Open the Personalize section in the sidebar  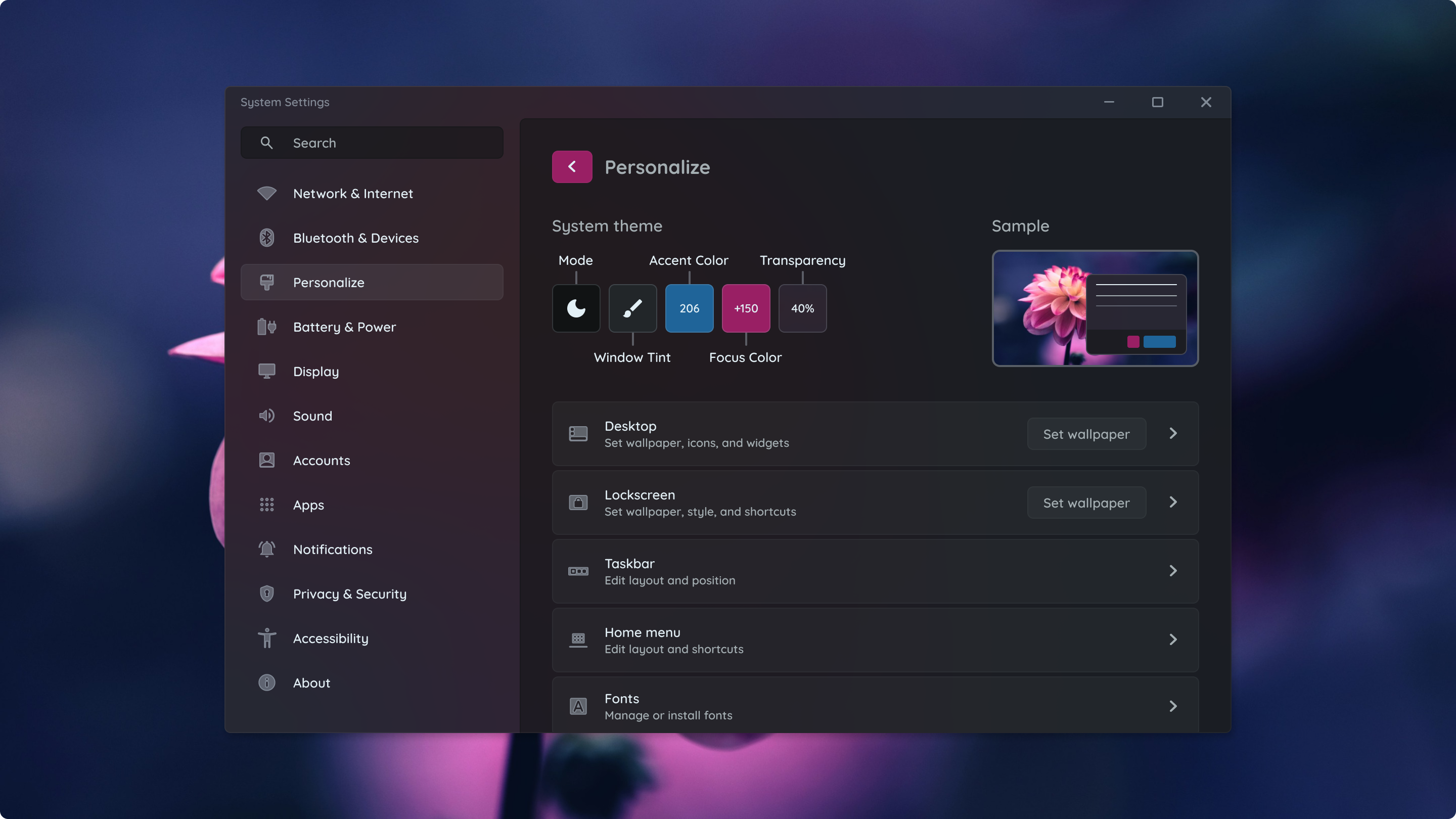pos(329,282)
